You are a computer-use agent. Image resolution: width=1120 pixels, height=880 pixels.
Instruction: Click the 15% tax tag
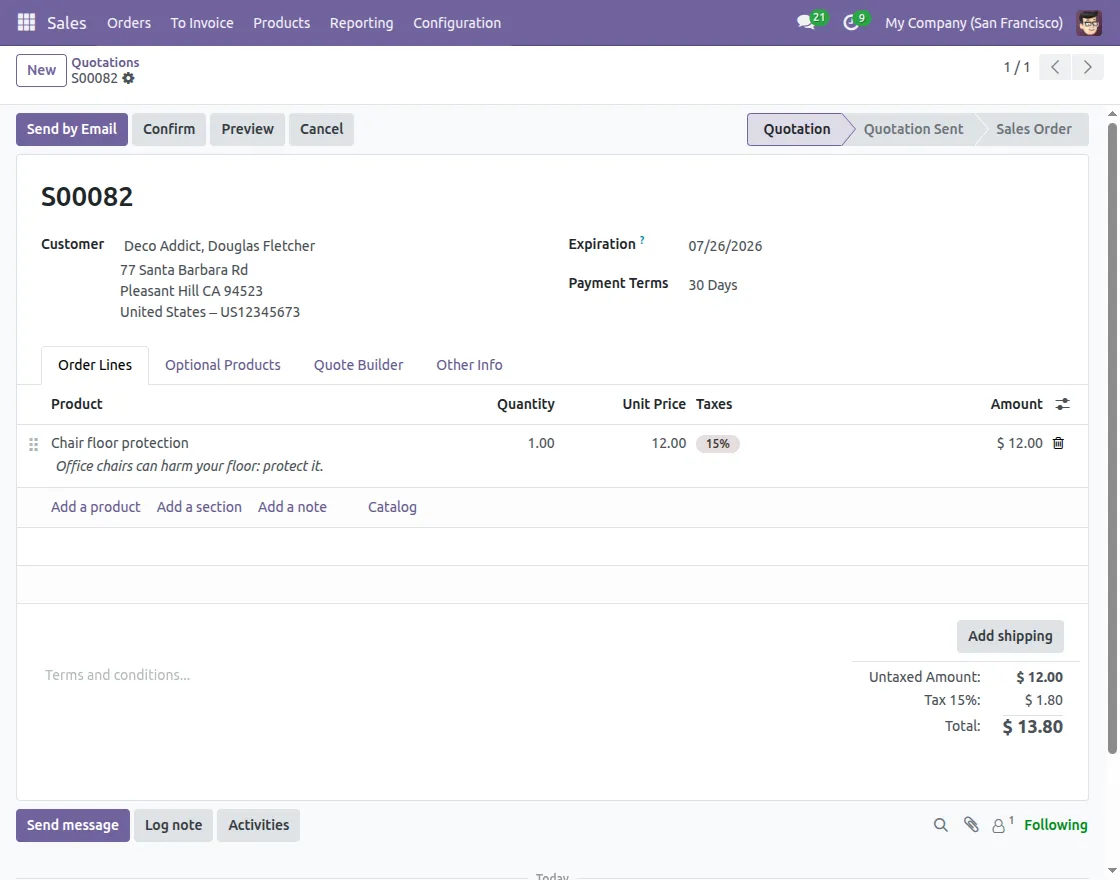click(x=718, y=444)
